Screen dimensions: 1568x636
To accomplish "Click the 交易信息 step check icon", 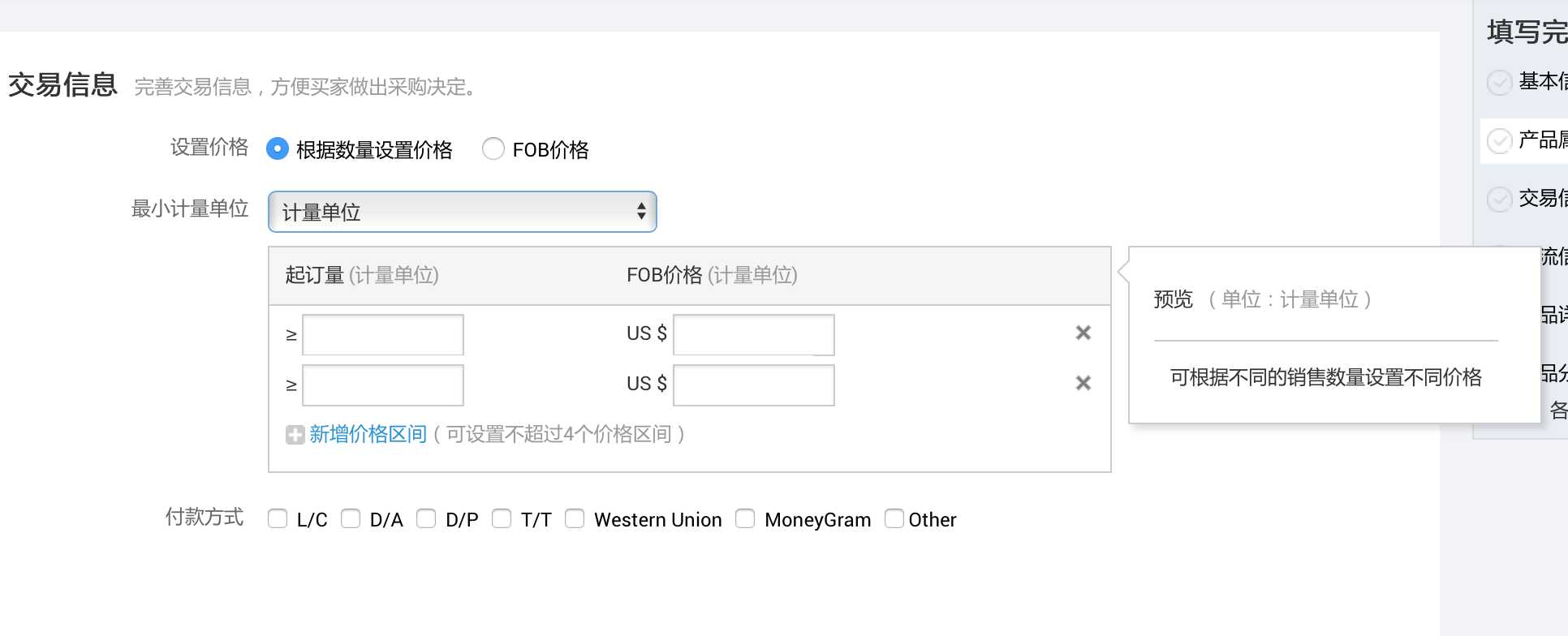I will [x=1499, y=199].
